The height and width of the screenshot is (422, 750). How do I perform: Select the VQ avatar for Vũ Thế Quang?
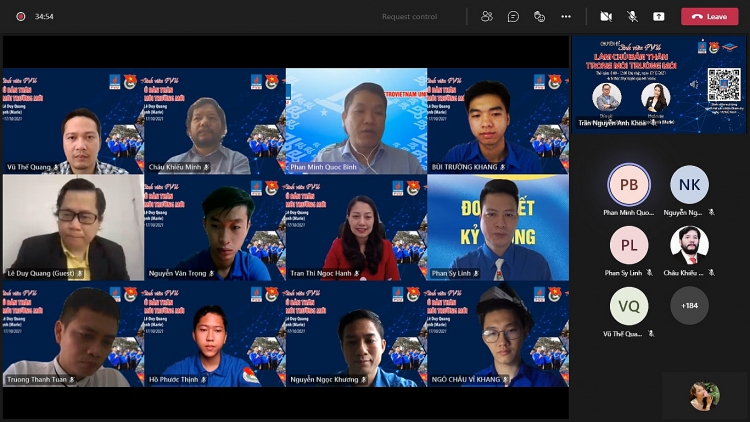click(x=629, y=305)
